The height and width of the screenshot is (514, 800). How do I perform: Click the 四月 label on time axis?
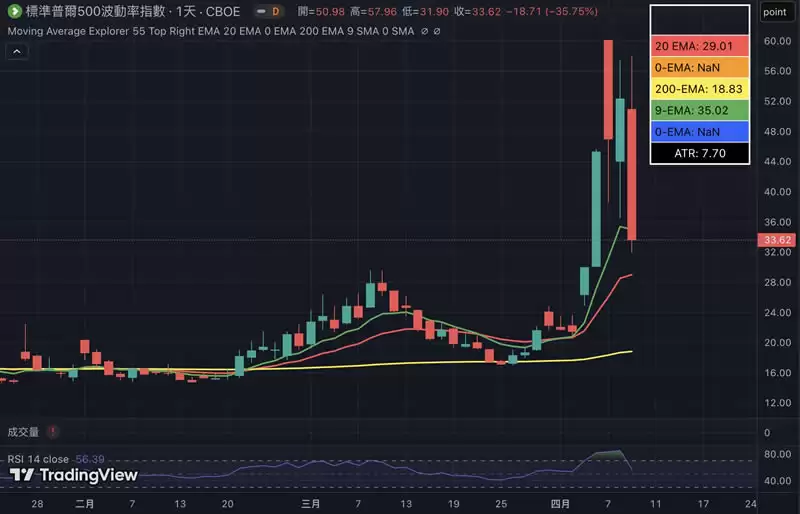click(560, 504)
